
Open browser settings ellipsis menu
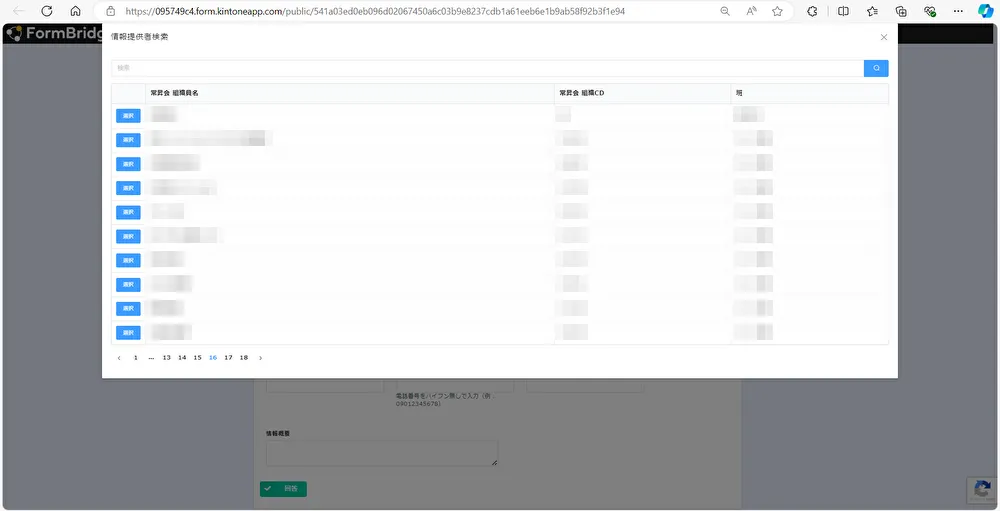958,11
